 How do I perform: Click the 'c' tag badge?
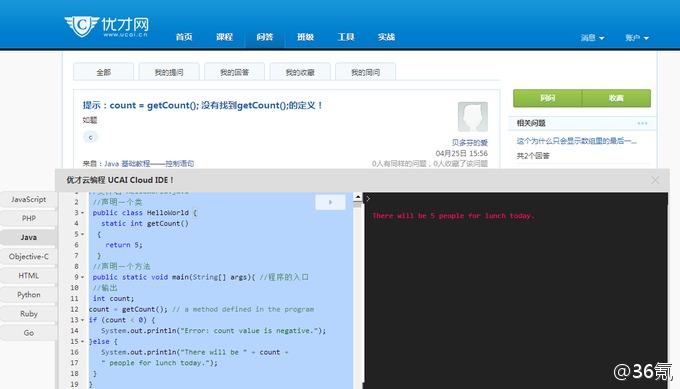tap(90, 137)
